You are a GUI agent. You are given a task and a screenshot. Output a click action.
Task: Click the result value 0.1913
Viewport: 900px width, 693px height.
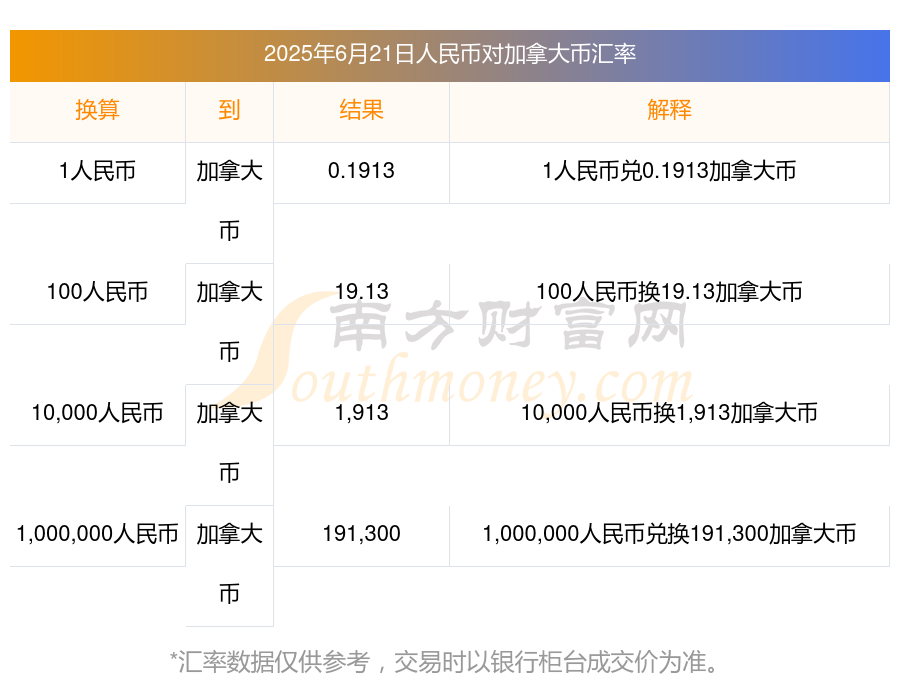coord(361,171)
